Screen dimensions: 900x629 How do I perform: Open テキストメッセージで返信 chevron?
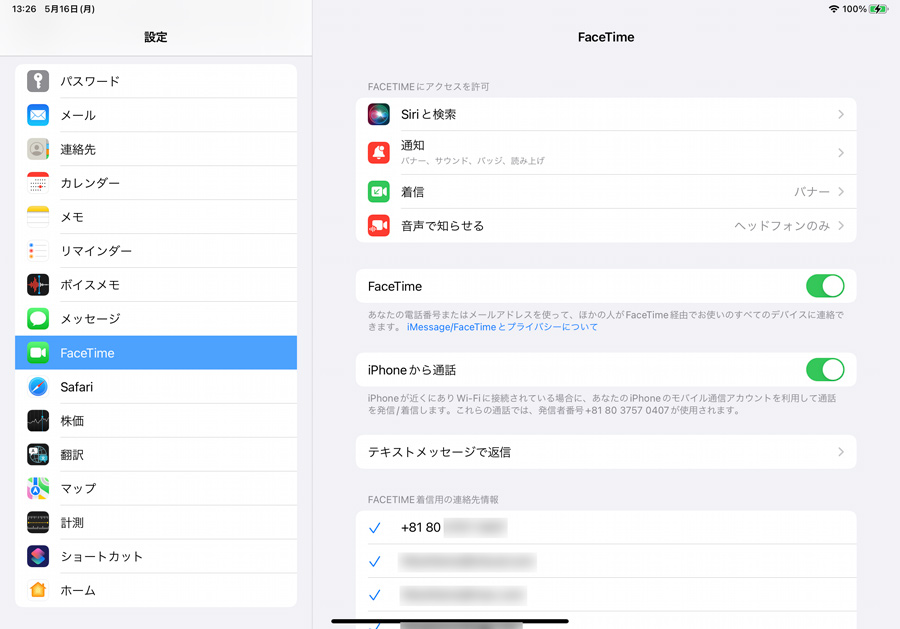point(841,452)
